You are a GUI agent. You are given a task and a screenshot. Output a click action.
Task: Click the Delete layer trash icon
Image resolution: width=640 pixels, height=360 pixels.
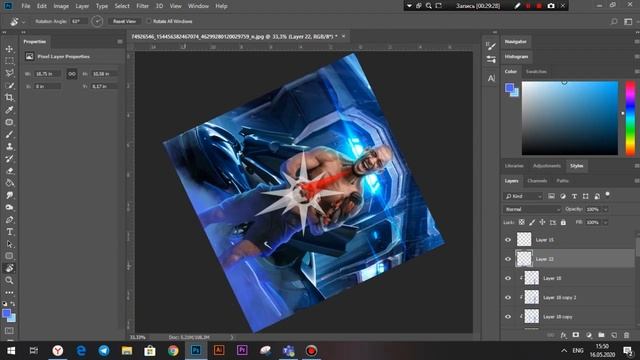627,335
